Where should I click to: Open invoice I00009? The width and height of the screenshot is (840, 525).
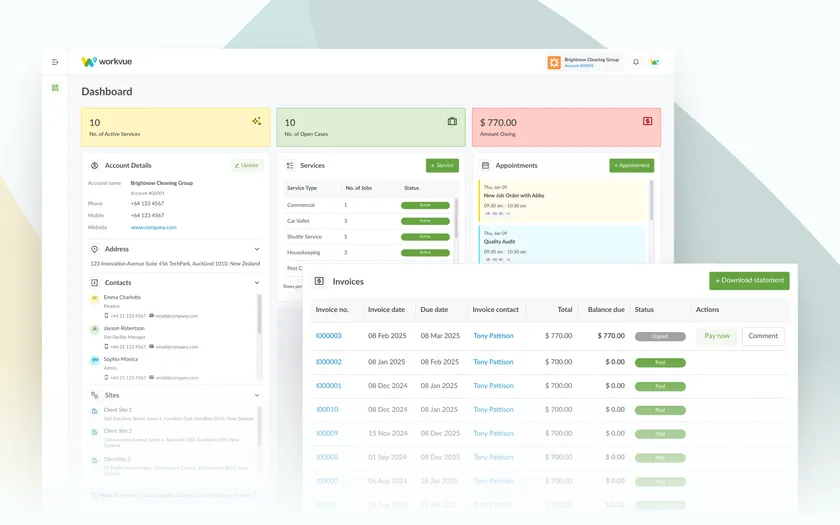pyautogui.click(x=327, y=433)
